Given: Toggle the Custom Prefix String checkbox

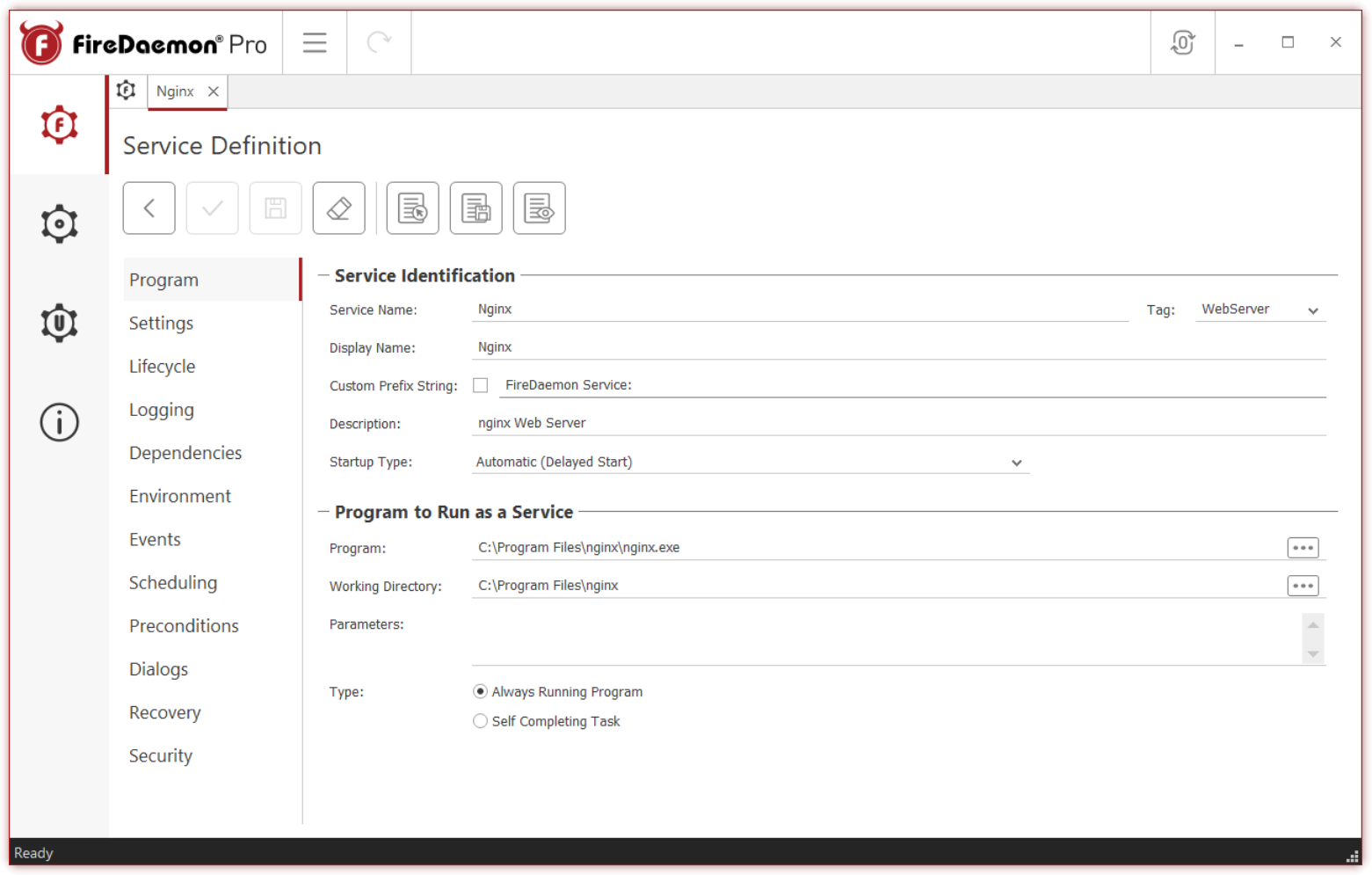Looking at the screenshot, I should [x=481, y=385].
